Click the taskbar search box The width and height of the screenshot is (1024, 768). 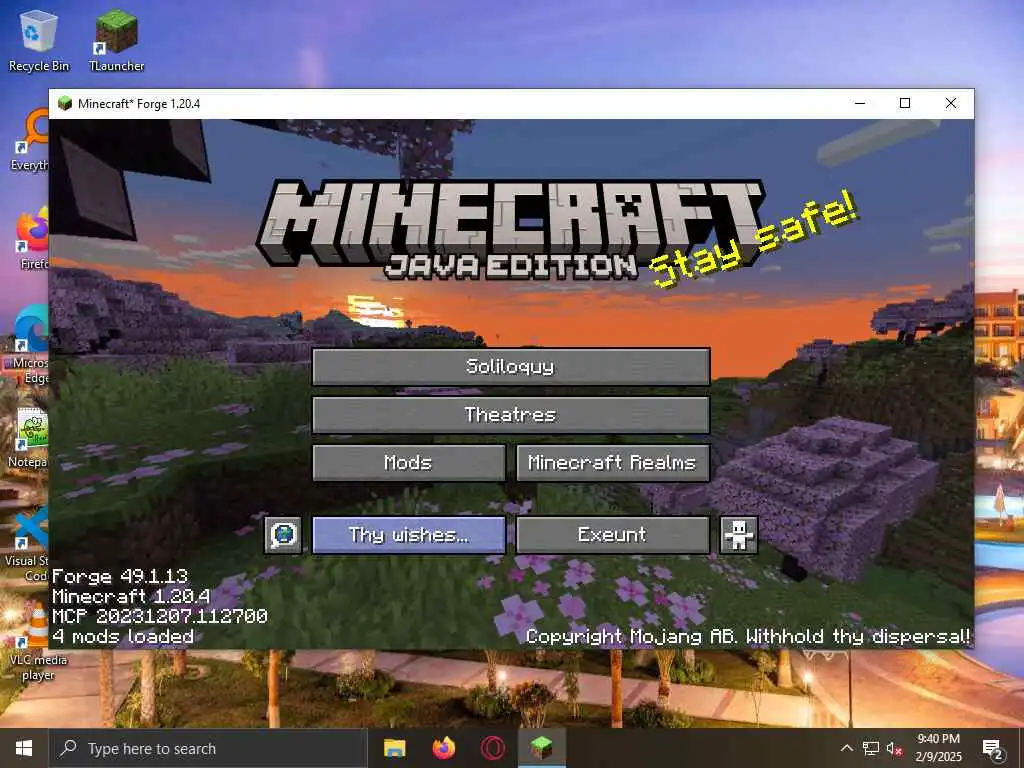208,748
